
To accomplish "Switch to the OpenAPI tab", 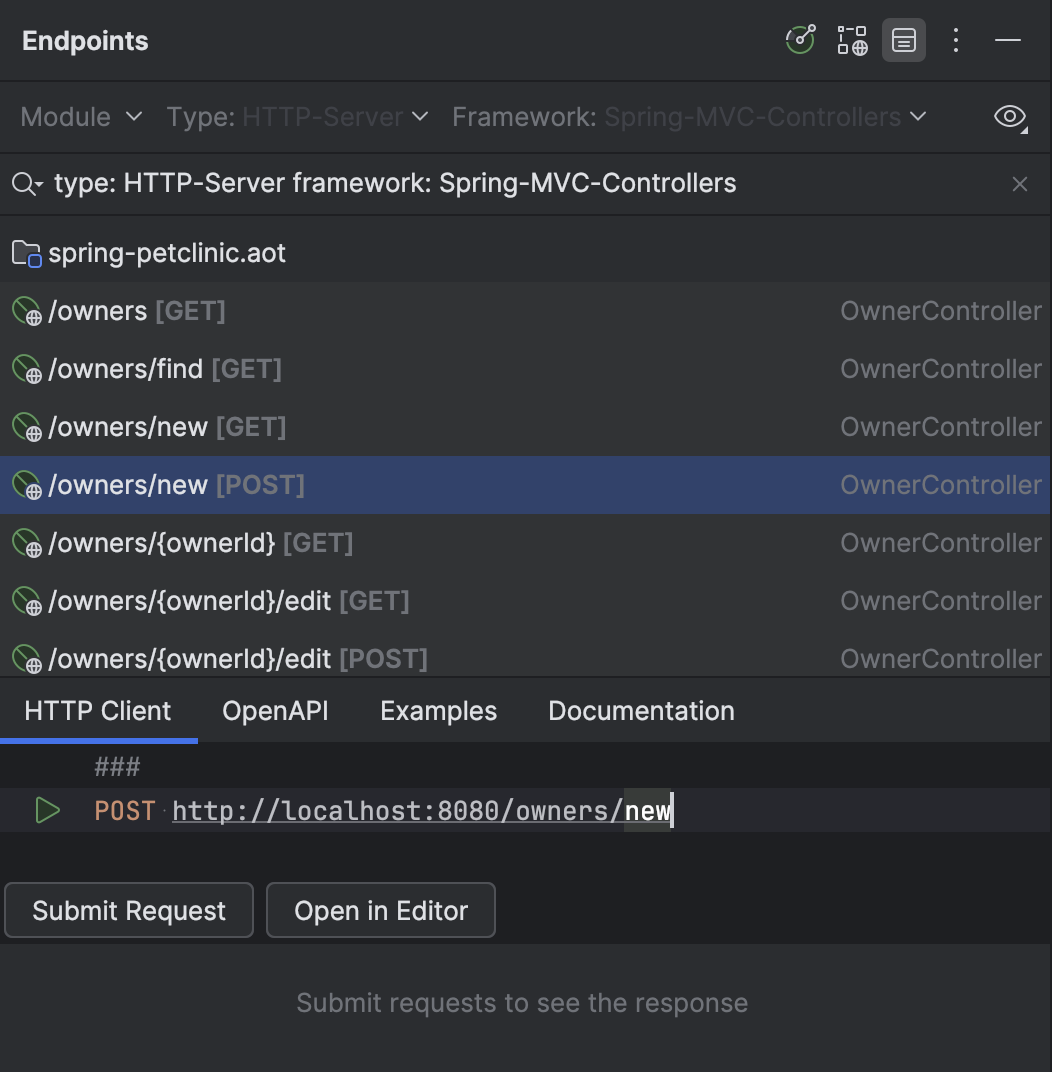I will point(275,710).
